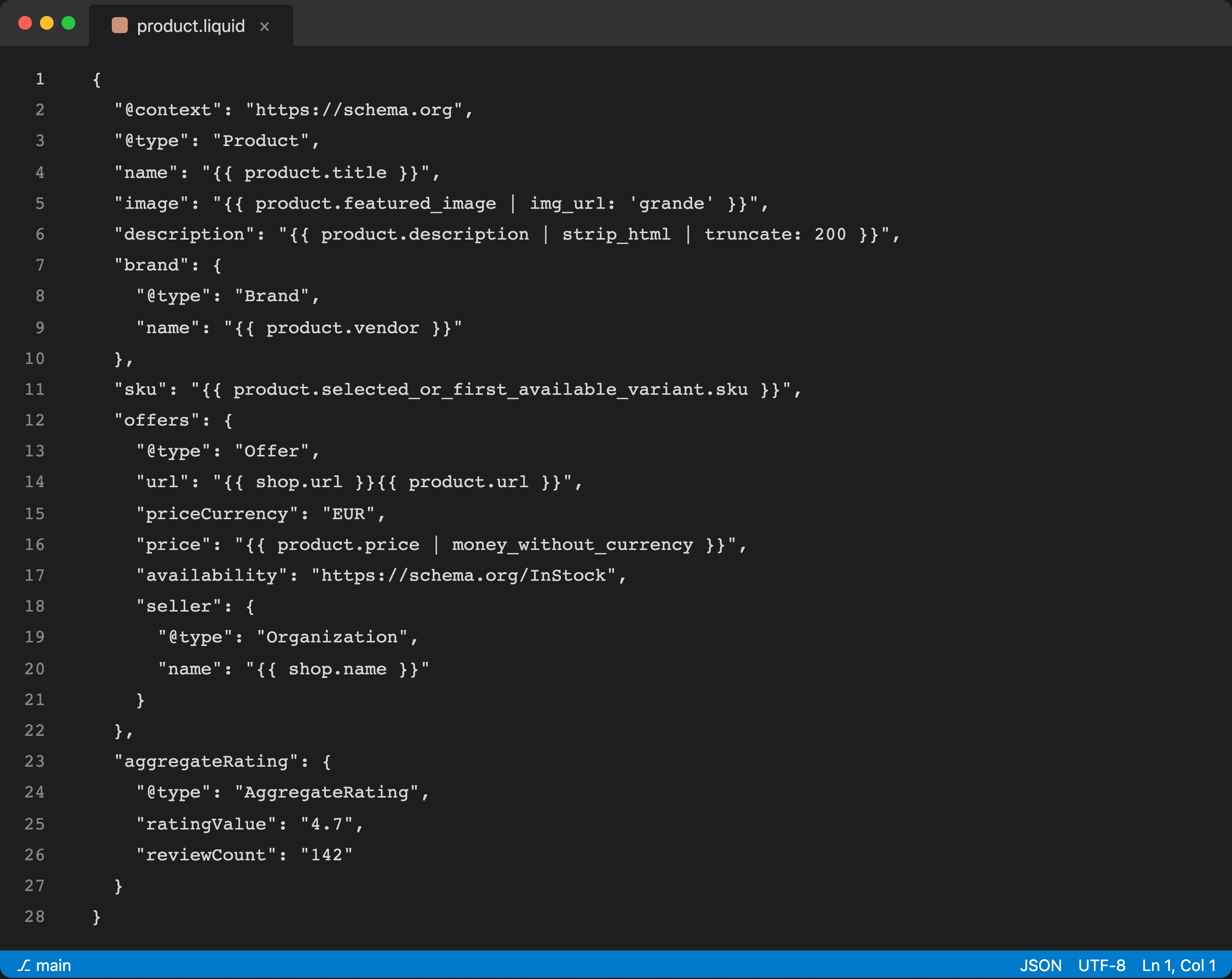
Task: Click the yellow minimize traffic light button
Action: tap(46, 23)
